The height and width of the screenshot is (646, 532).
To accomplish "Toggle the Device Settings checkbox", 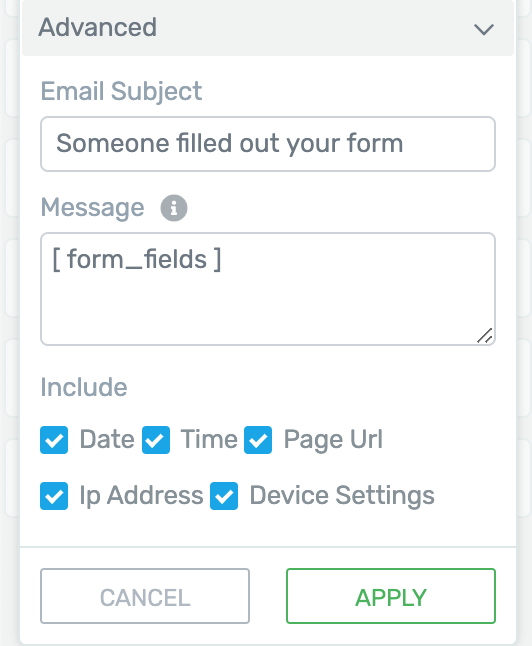I will tap(224, 496).
